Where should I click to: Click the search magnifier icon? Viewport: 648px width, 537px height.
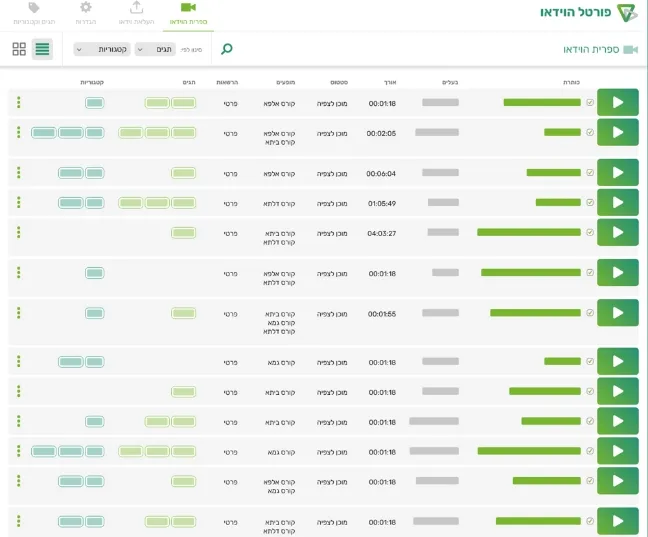tap(227, 49)
